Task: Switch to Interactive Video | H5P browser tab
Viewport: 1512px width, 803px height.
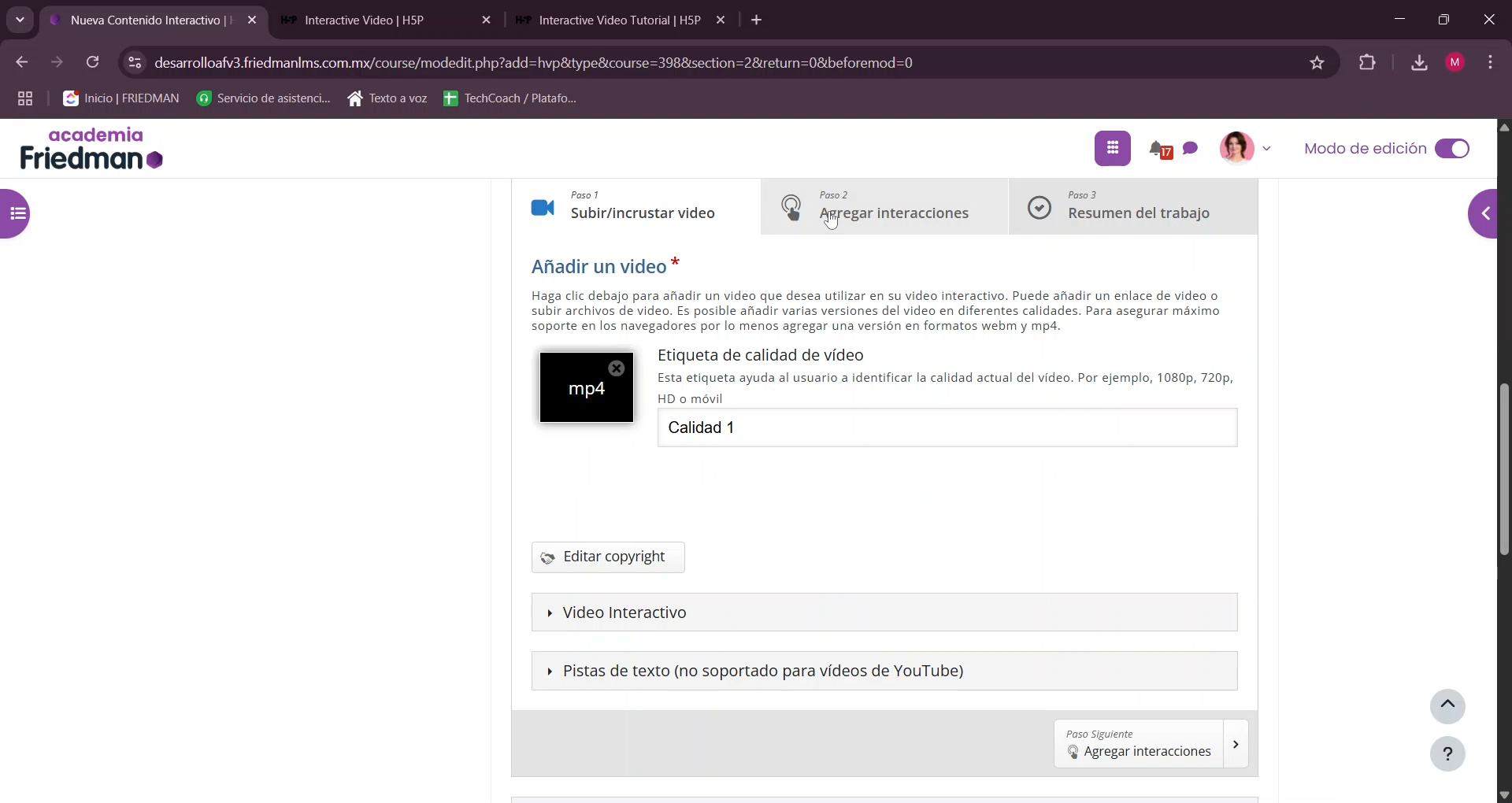Action: tap(386, 20)
